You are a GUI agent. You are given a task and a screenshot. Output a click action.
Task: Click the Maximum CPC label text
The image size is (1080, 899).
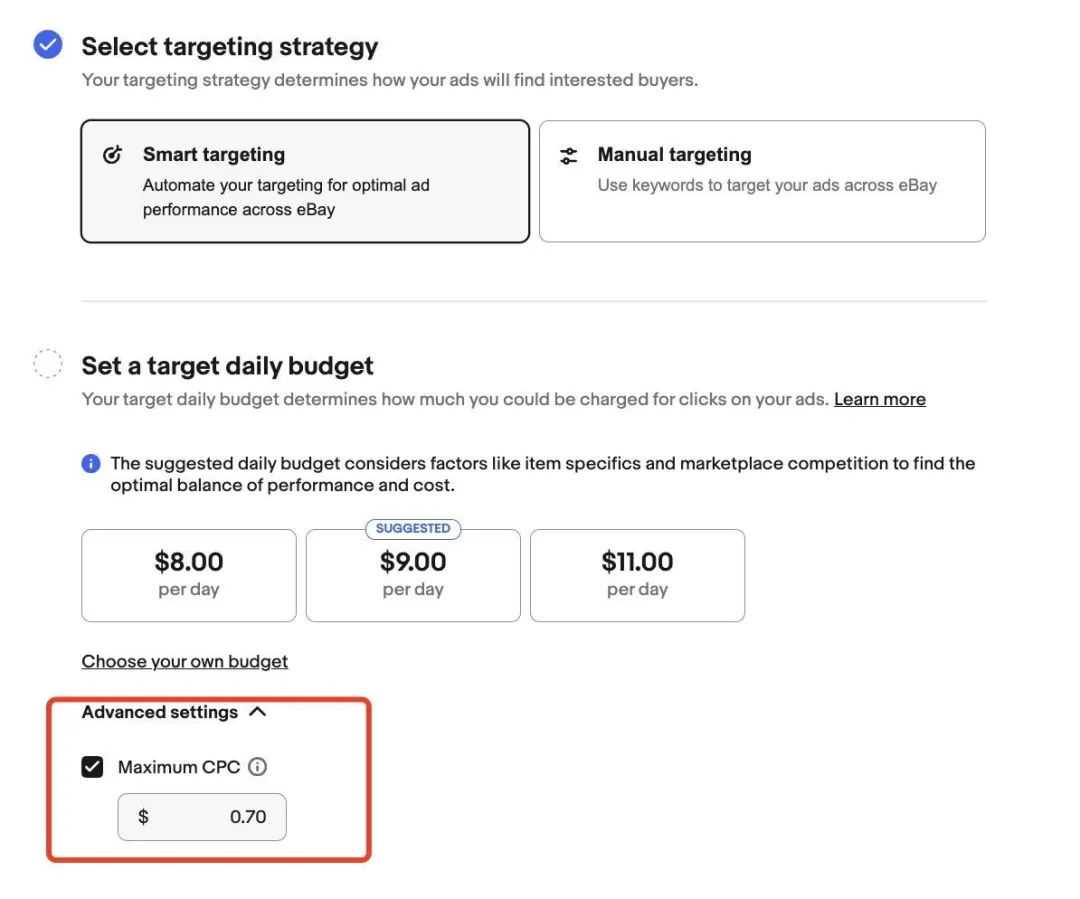179,767
